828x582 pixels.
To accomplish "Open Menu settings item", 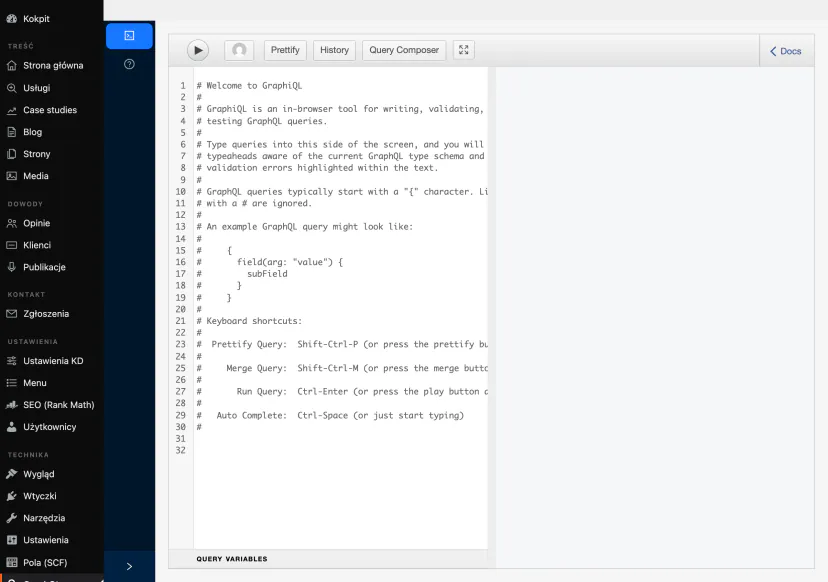I will click(52, 383).
